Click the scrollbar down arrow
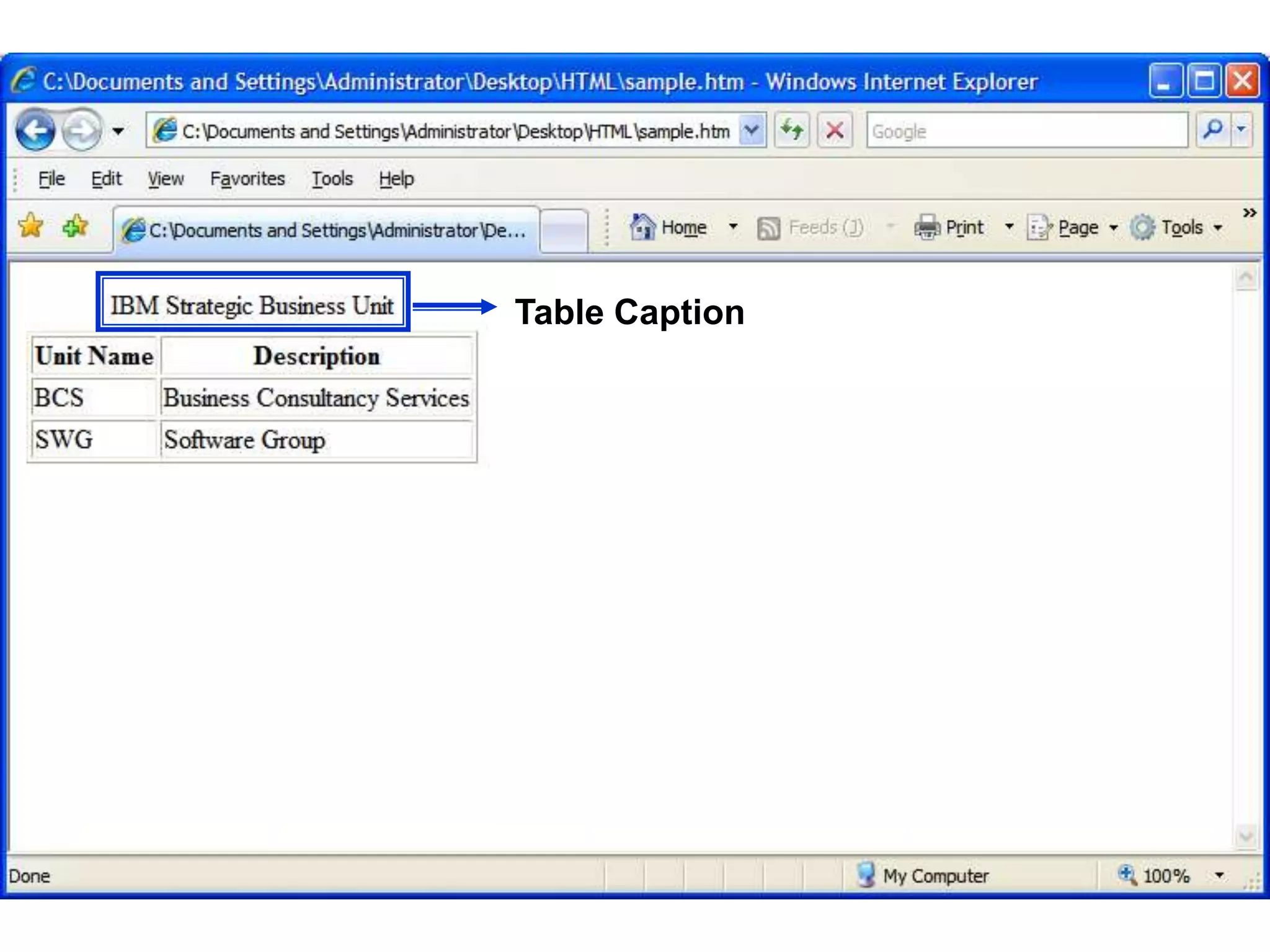The image size is (1270, 952). (x=1246, y=837)
